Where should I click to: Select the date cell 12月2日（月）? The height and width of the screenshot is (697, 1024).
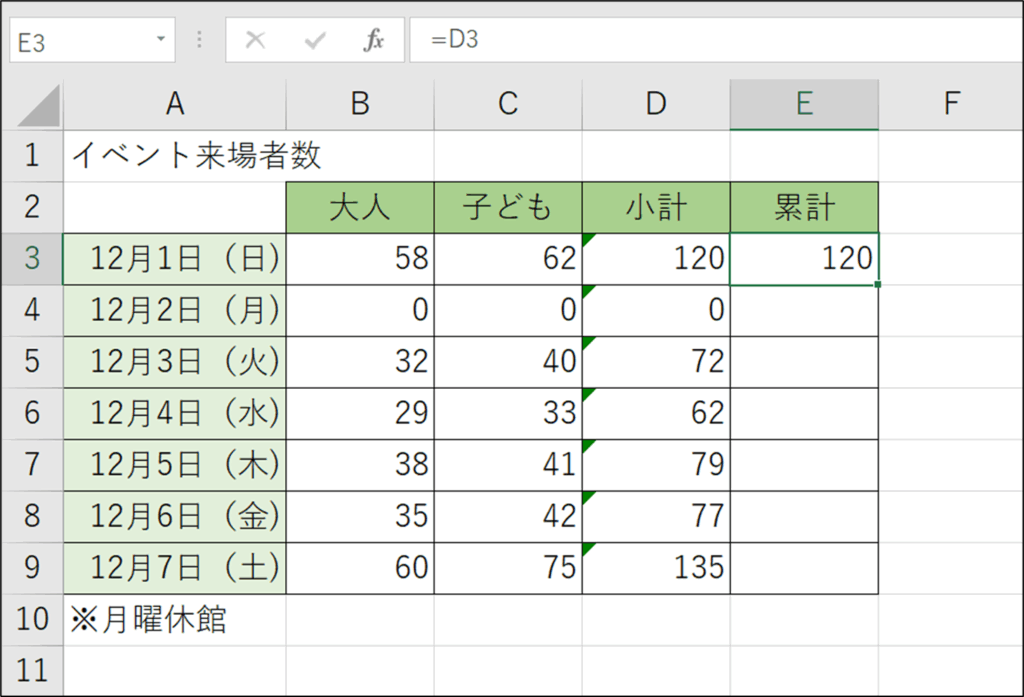coord(175,310)
